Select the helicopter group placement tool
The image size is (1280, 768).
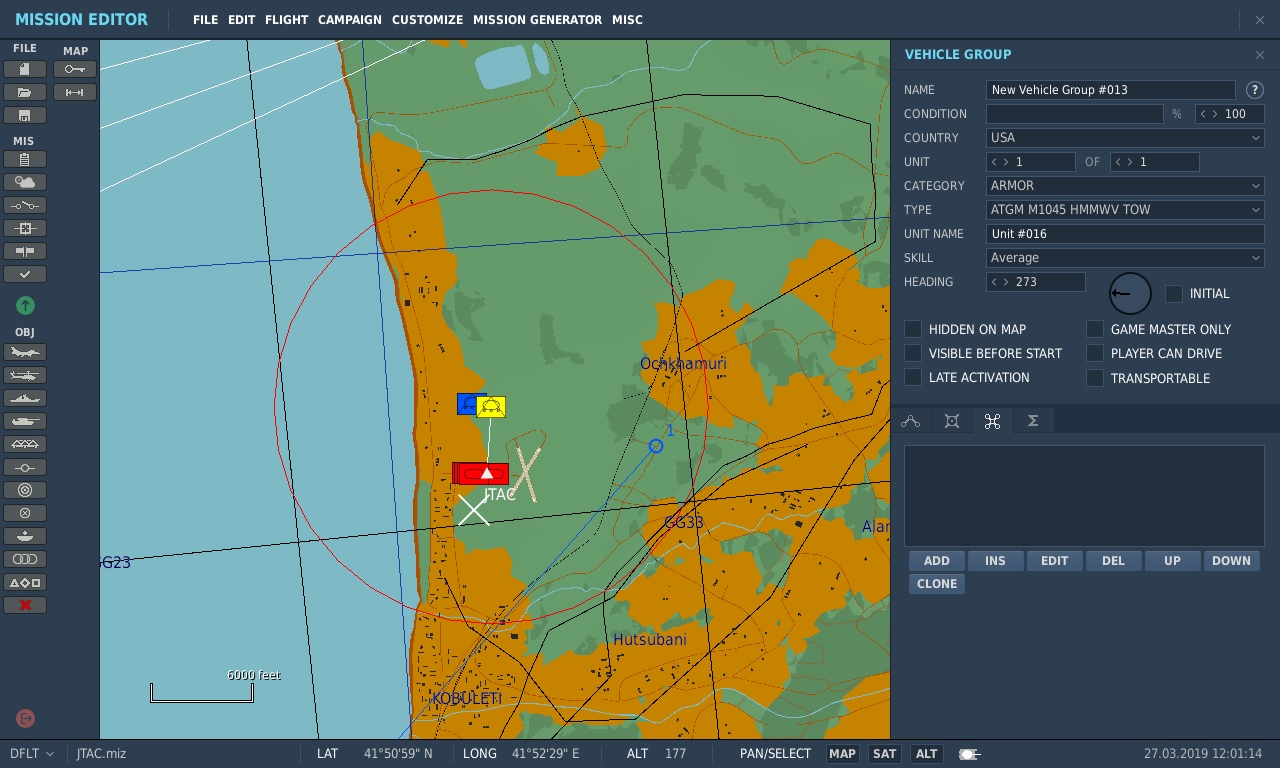25,375
